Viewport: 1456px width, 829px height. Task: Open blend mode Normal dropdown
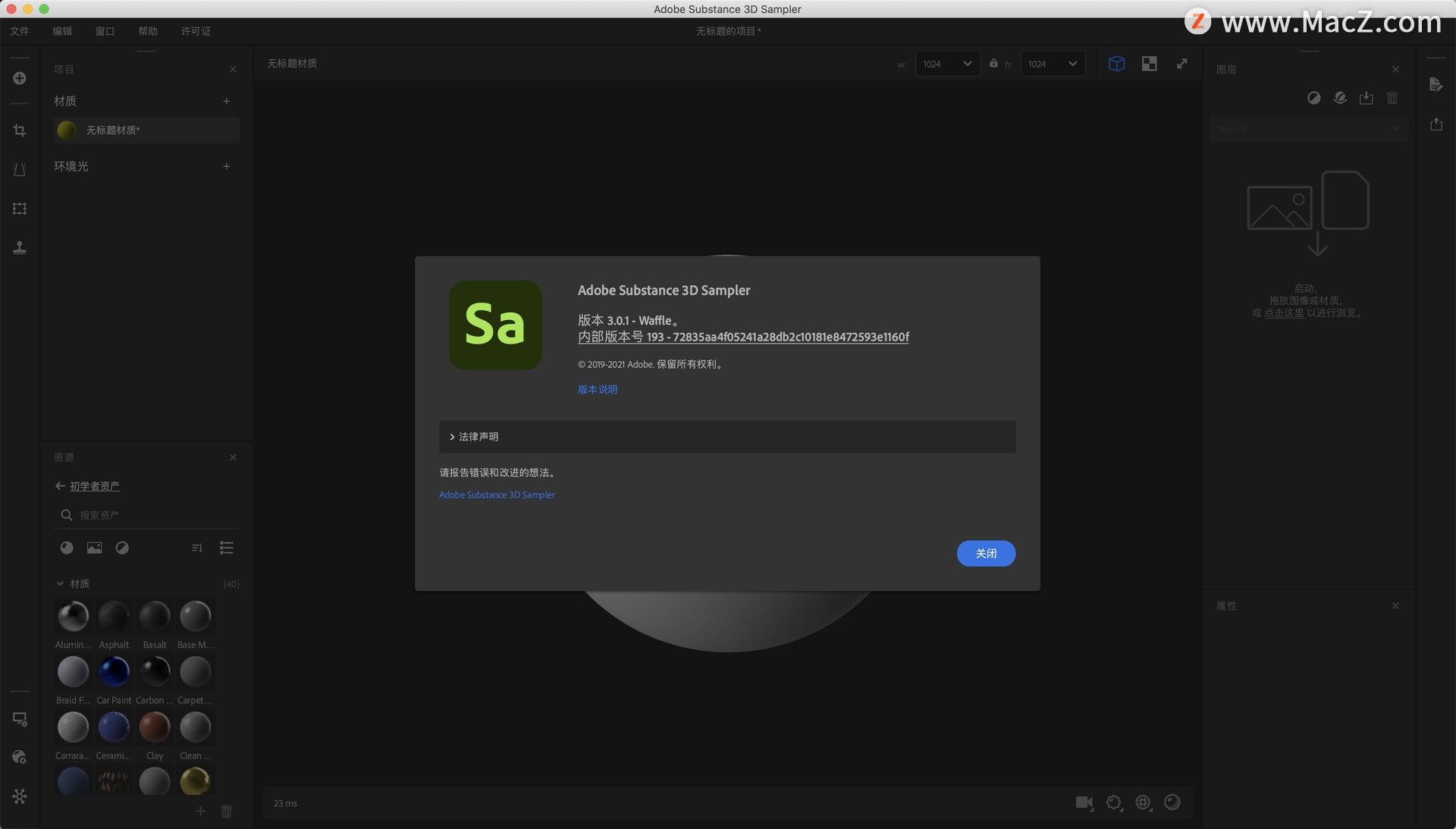pos(1309,129)
